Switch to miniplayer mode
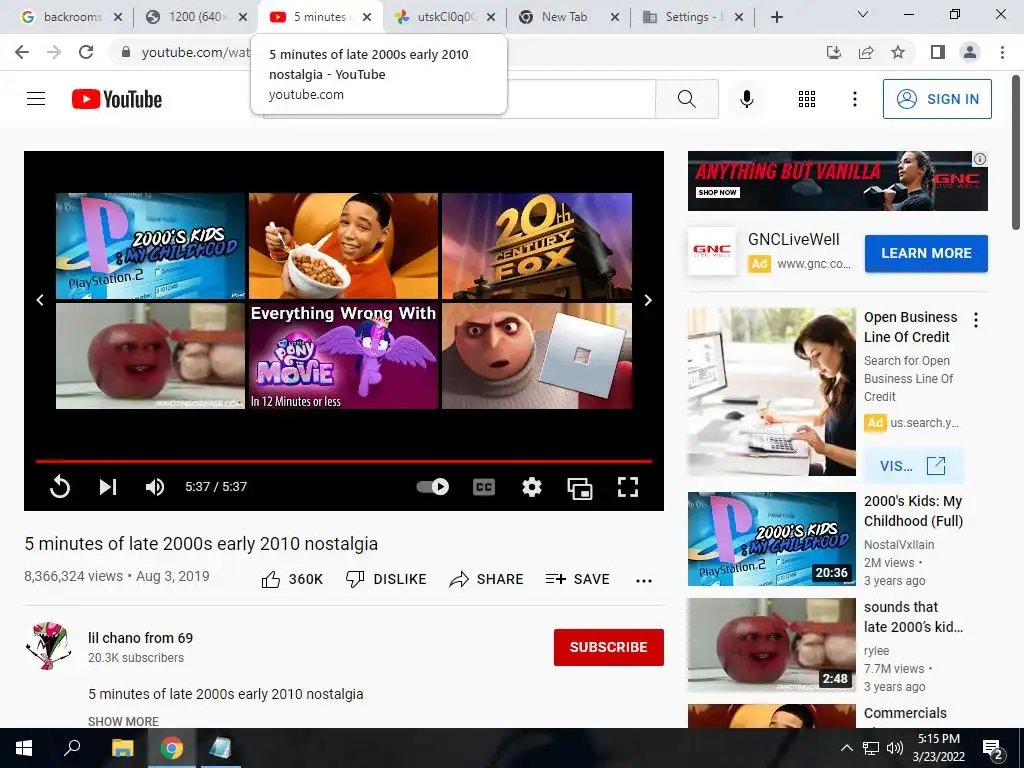 580,487
